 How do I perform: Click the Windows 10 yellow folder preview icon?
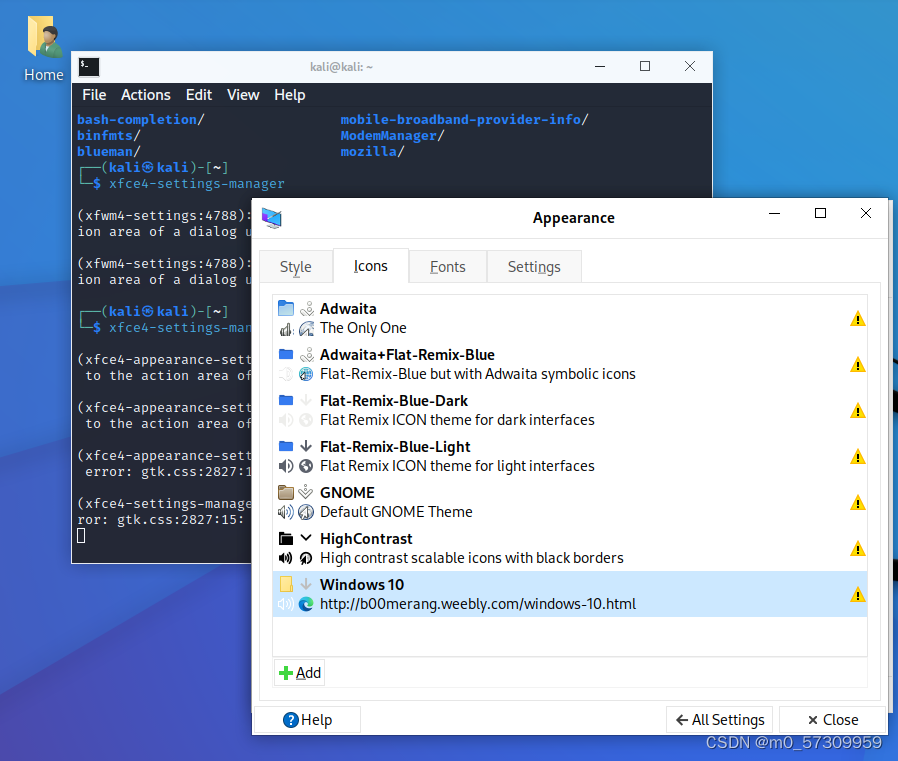click(x=286, y=584)
